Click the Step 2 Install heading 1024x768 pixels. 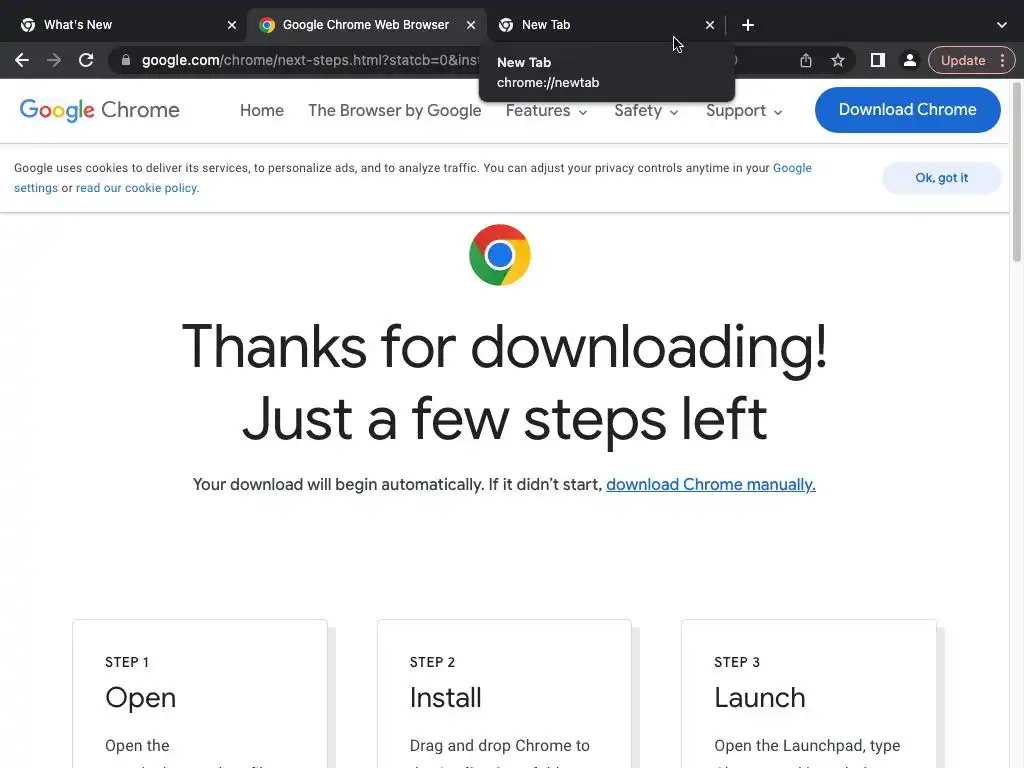pyautogui.click(x=445, y=697)
